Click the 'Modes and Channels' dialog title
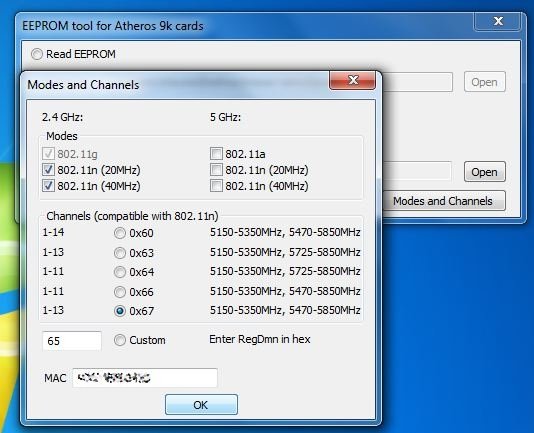This screenshot has width=534, height=433. 83,85
